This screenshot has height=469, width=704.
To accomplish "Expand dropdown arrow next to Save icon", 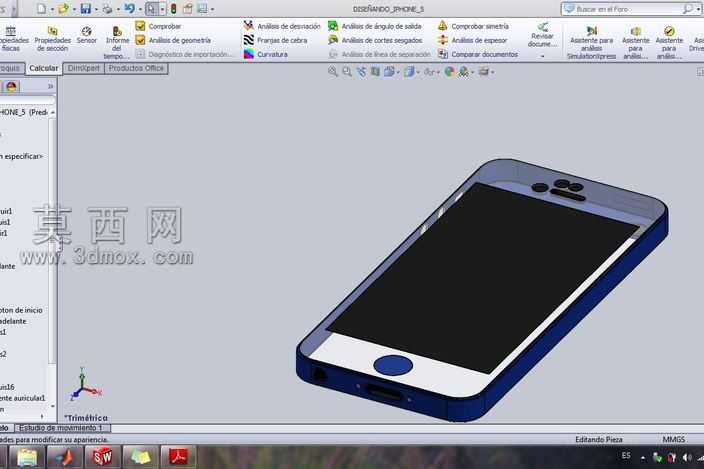I will [x=96, y=9].
